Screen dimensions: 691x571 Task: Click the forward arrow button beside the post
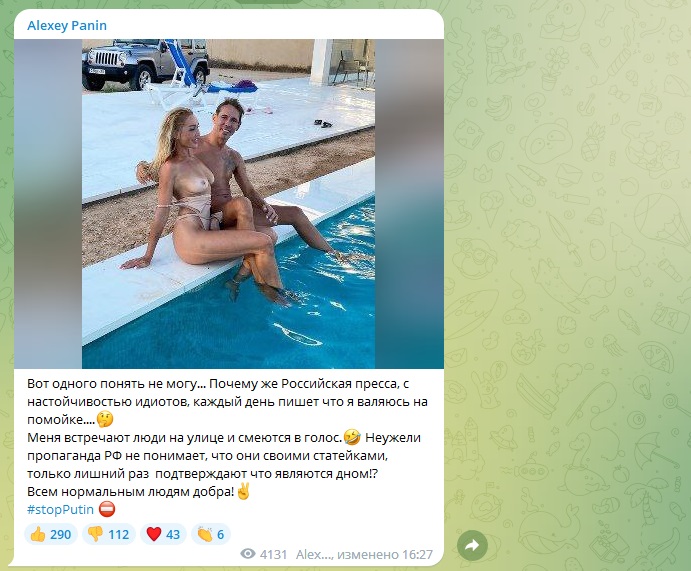(x=472, y=546)
